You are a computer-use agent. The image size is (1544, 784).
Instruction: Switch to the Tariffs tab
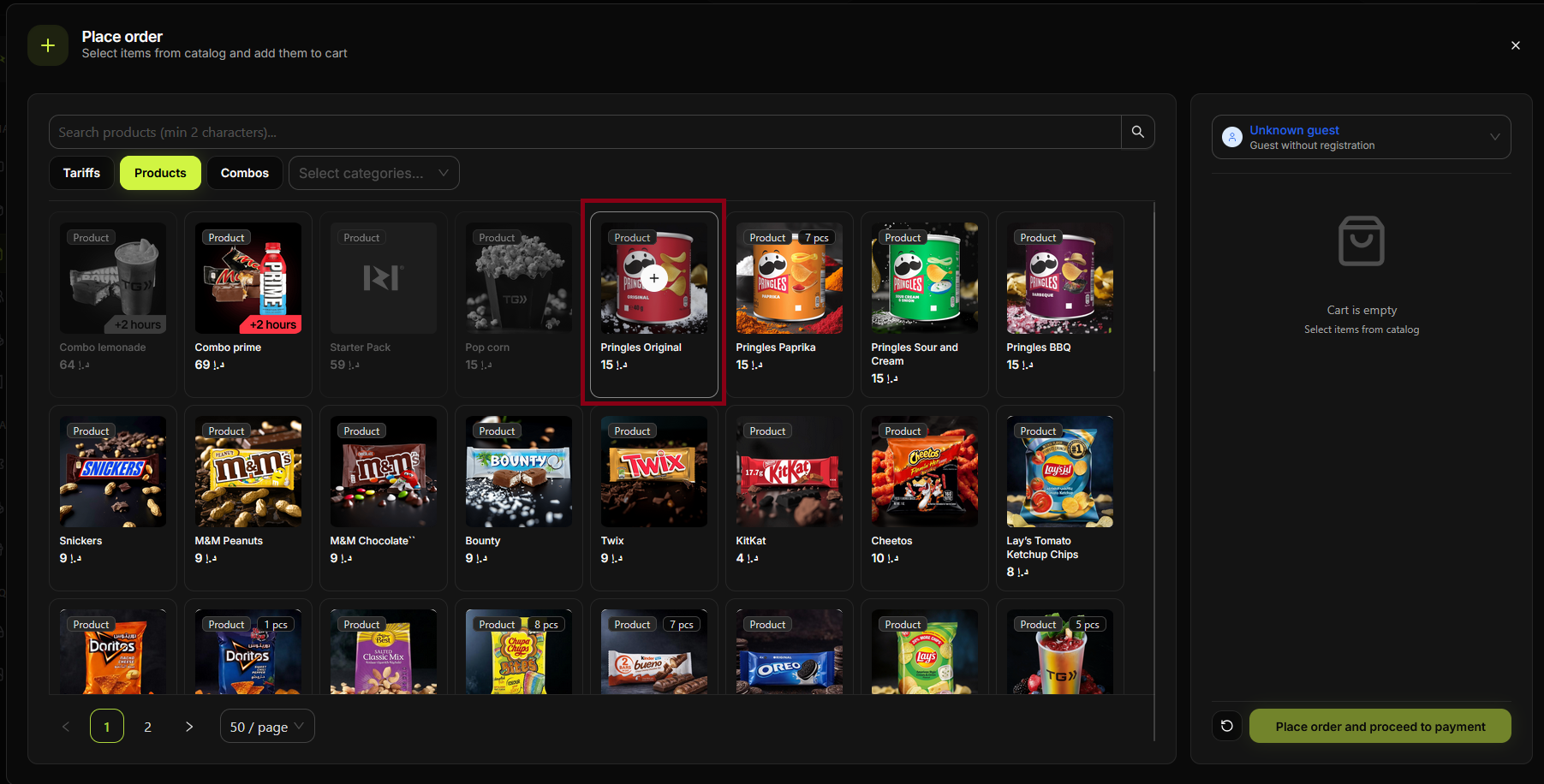pos(81,173)
